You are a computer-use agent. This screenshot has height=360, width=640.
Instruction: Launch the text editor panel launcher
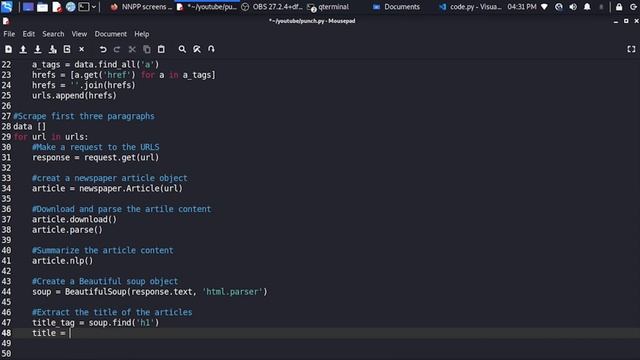pos(56,7)
